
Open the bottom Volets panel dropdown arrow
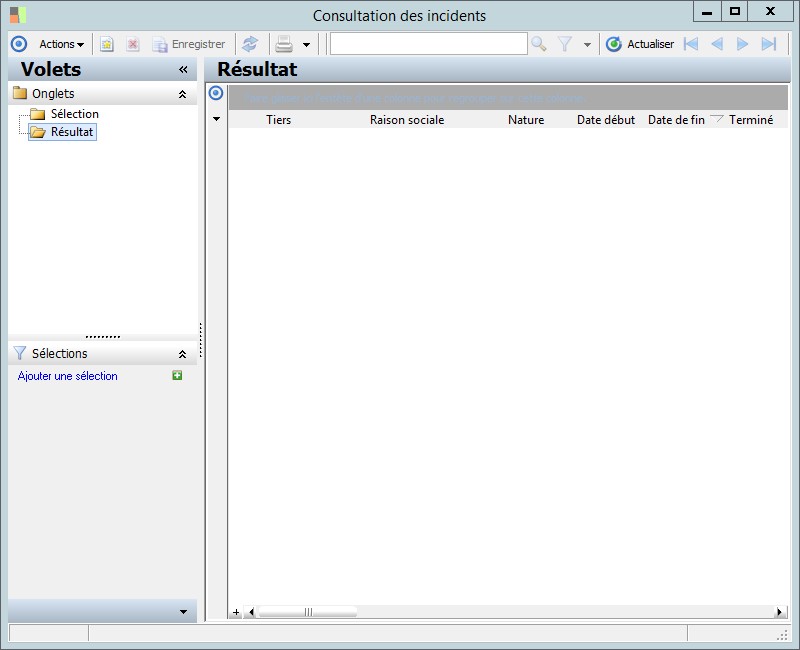coord(183,612)
